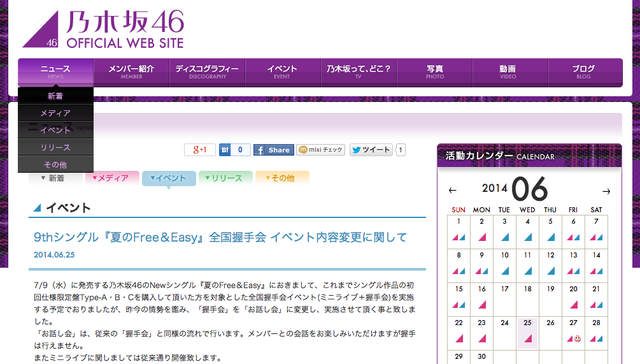The width and height of the screenshot is (640, 364).
Task: Open the イベント EVENT navigation tab
Action: tap(282, 72)
